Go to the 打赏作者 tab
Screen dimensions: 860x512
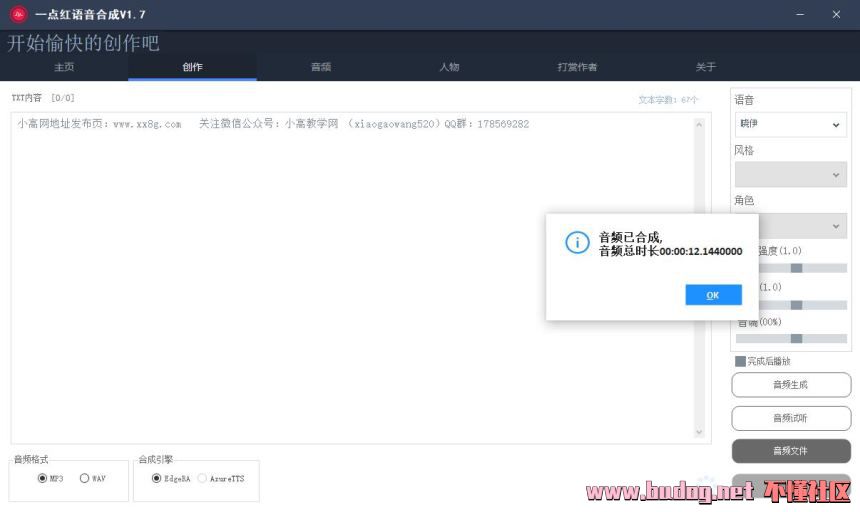(x=577, y=67)
